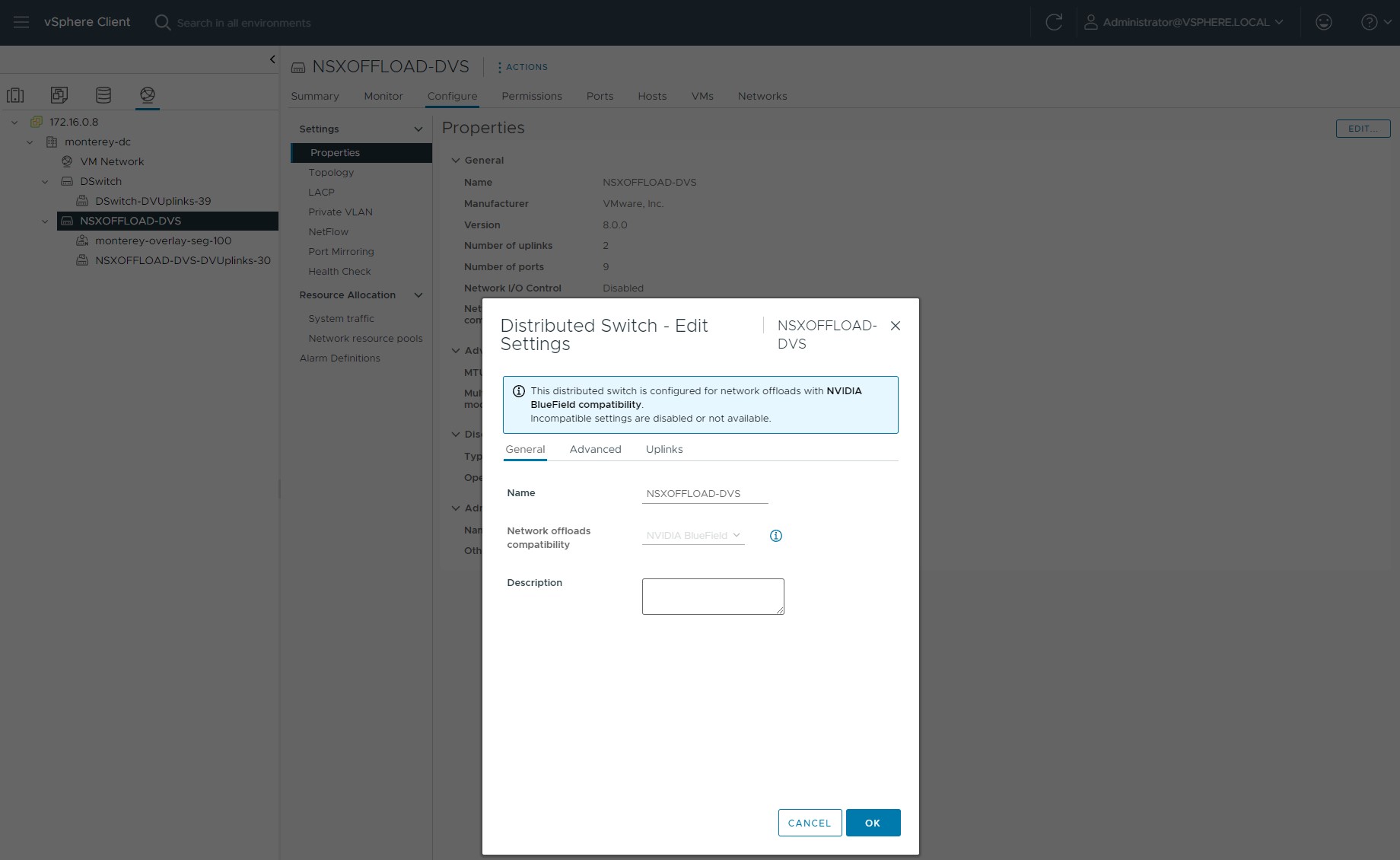Open the hamburger main menu
1400x860 pixels.
21,23
